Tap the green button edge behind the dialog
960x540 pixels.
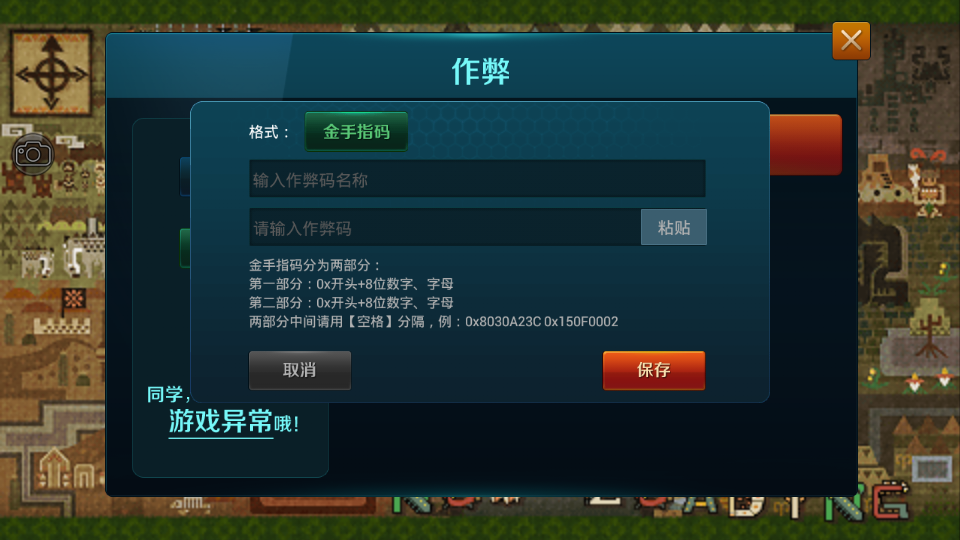[185, 248]
